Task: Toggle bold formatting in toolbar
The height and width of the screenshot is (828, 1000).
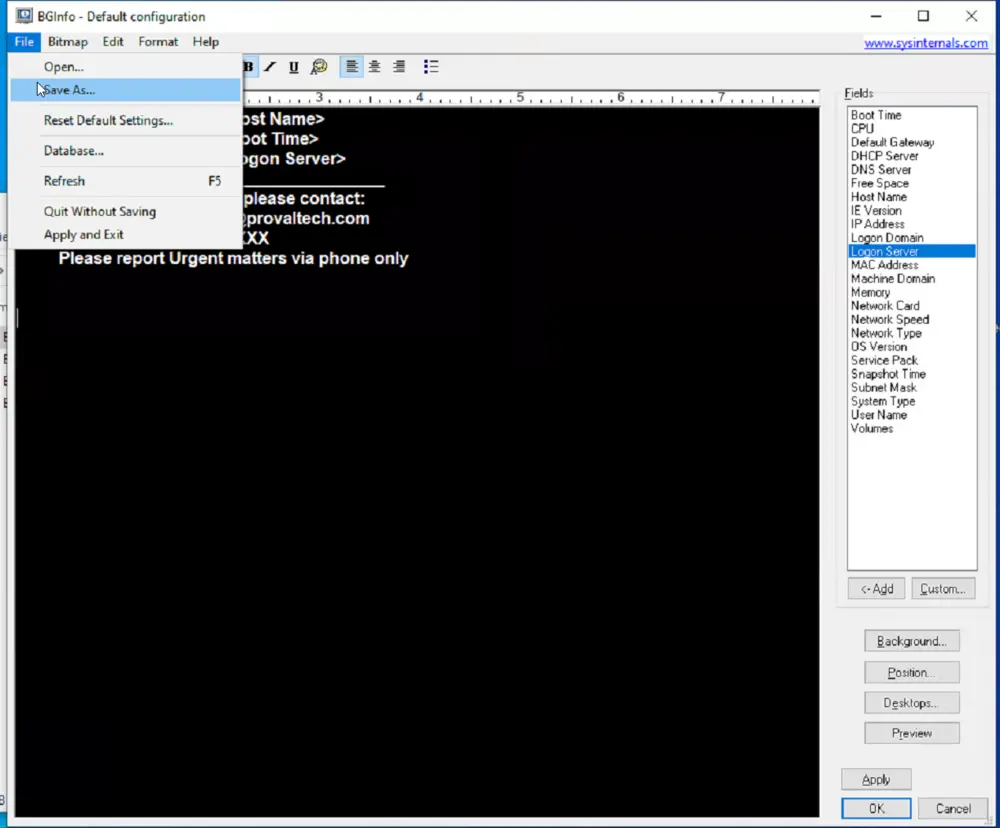Action: pos(249,66)
